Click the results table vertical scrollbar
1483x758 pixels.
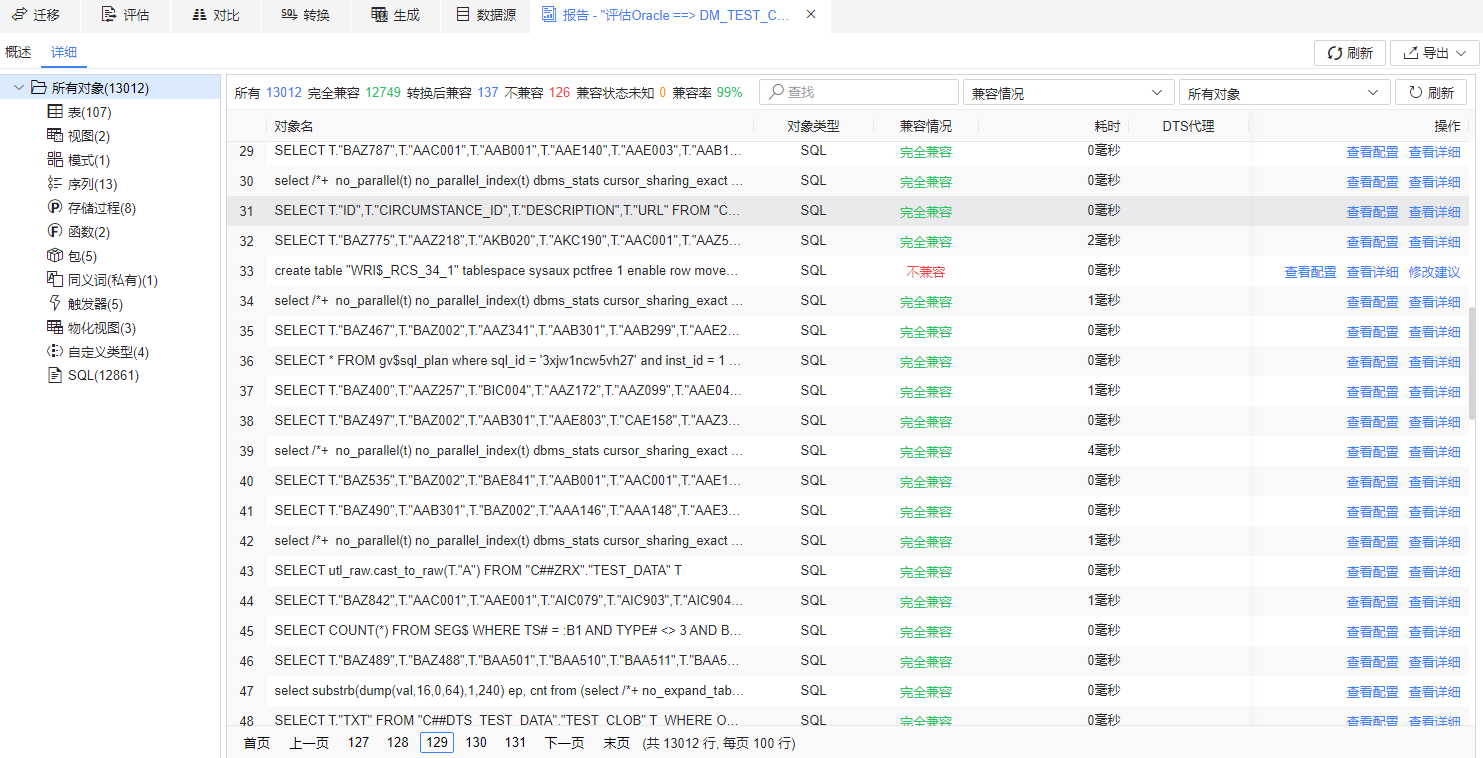[x=1472, y=362]
